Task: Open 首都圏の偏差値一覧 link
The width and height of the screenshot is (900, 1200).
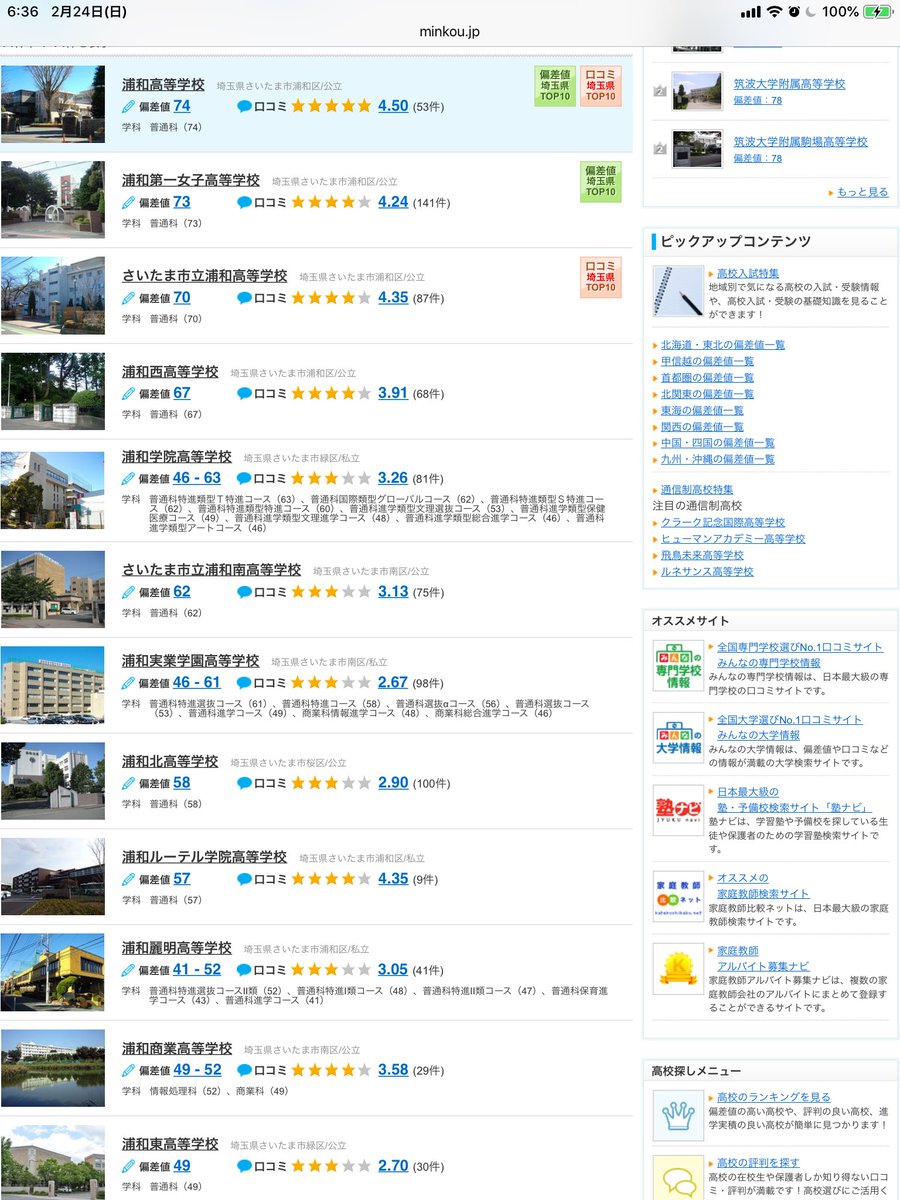Action: tap(707, 377)
